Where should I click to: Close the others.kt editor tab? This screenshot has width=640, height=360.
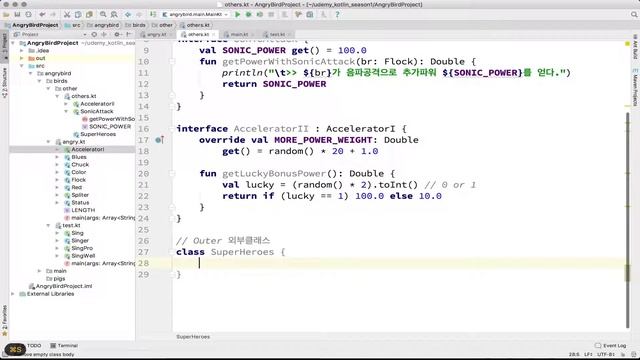(x=213, y=35)
